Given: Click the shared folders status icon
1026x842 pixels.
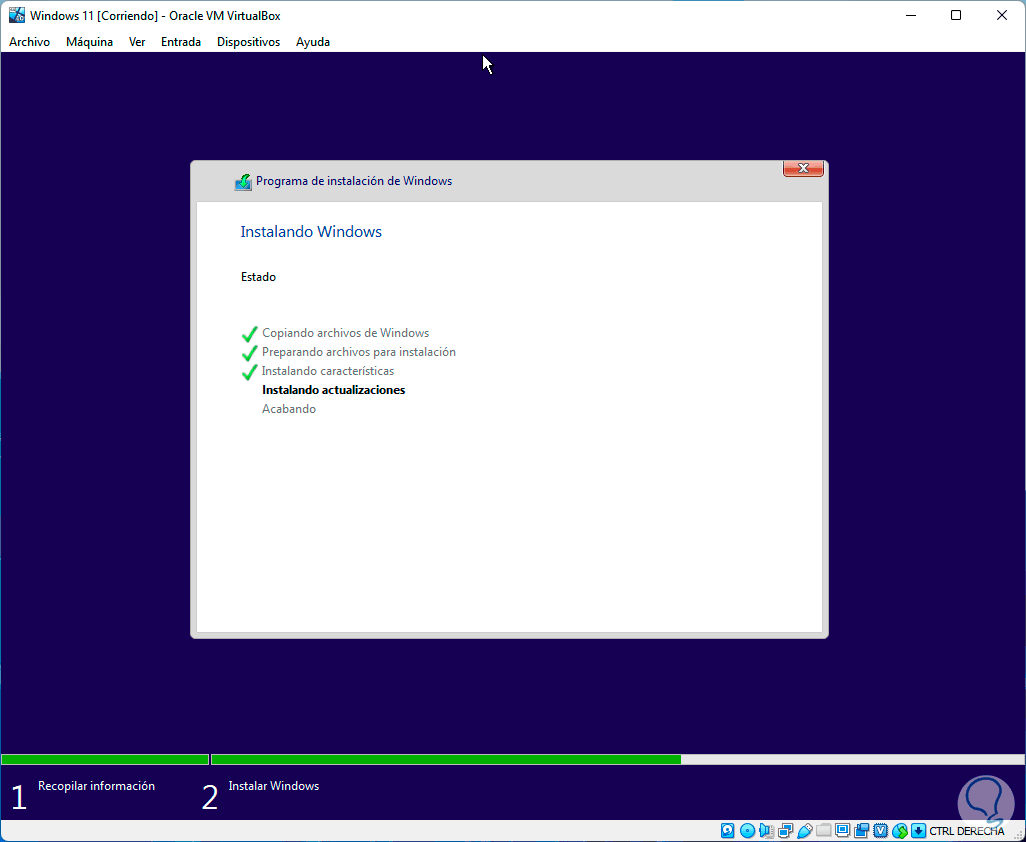Looking at the screenshot, I should coord(824,830).
